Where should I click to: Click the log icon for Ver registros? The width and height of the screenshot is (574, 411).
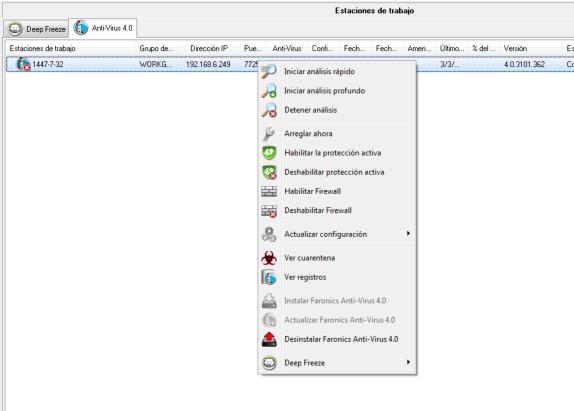tap(269, 277)
